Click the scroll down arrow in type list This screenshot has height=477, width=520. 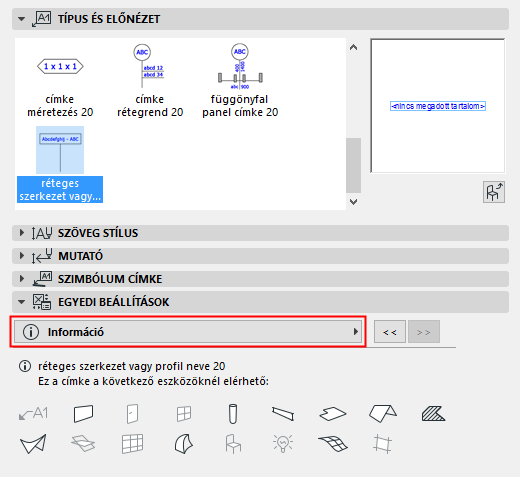pos(354,202)
